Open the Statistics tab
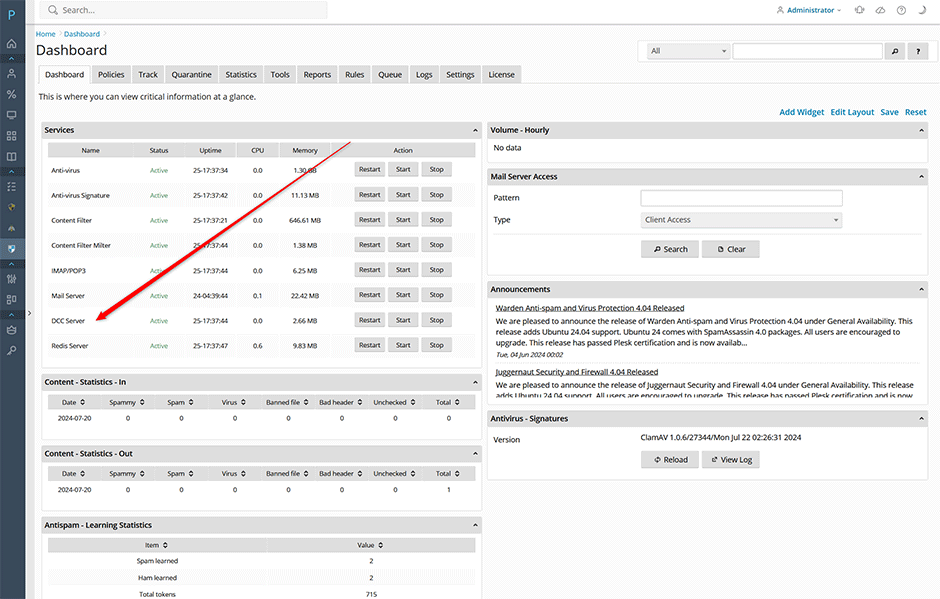This screenshot has width=940, height=599. (x=241, y=74)
